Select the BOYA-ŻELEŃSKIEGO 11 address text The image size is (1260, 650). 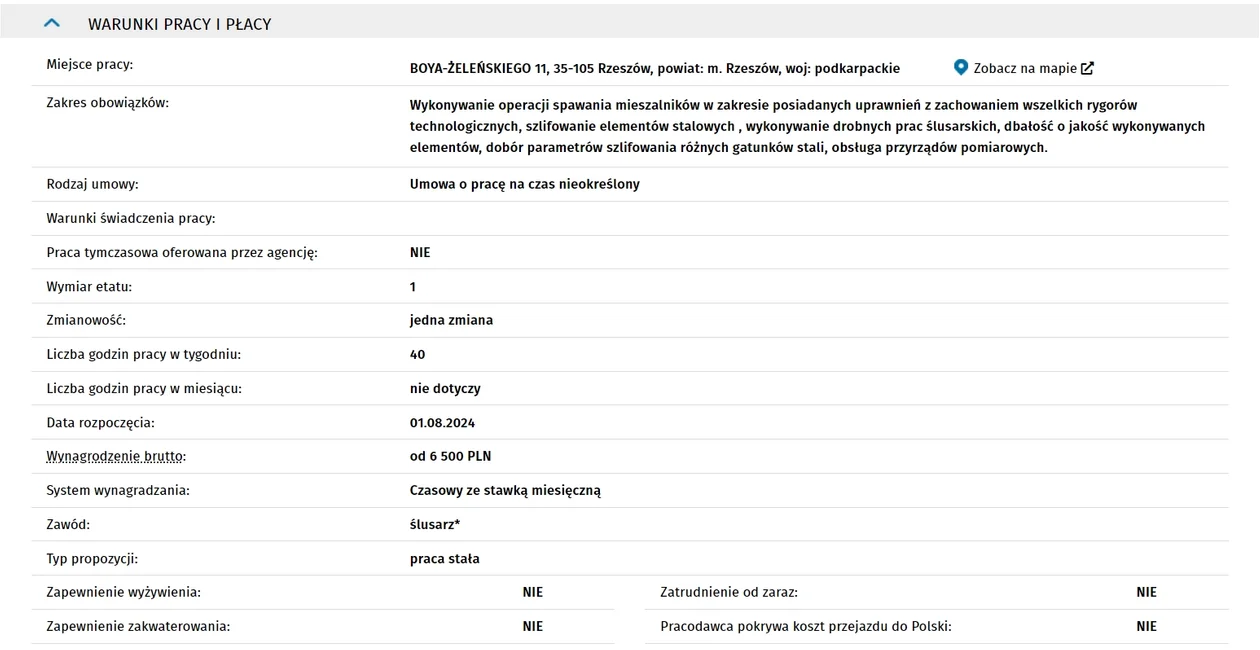point(655,68)
